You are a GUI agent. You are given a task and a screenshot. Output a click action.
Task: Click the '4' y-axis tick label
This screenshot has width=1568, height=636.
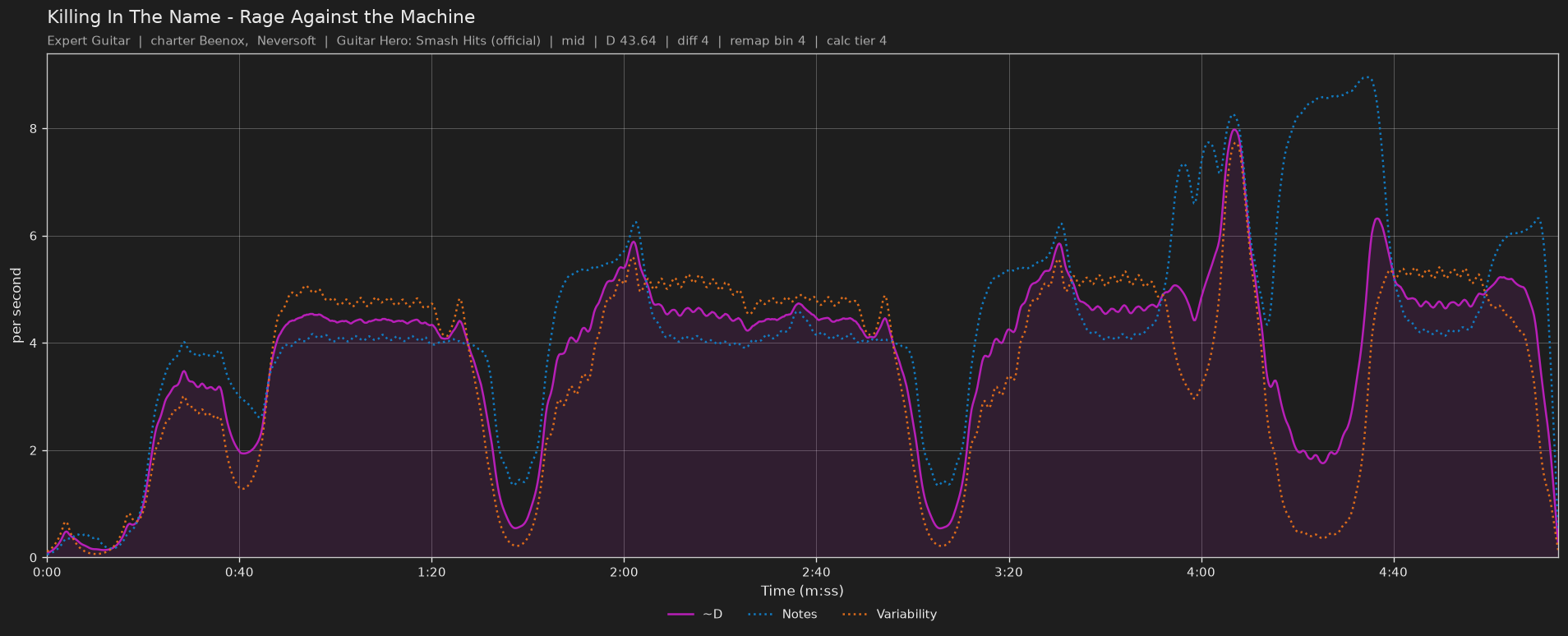[x=35, y=343]
